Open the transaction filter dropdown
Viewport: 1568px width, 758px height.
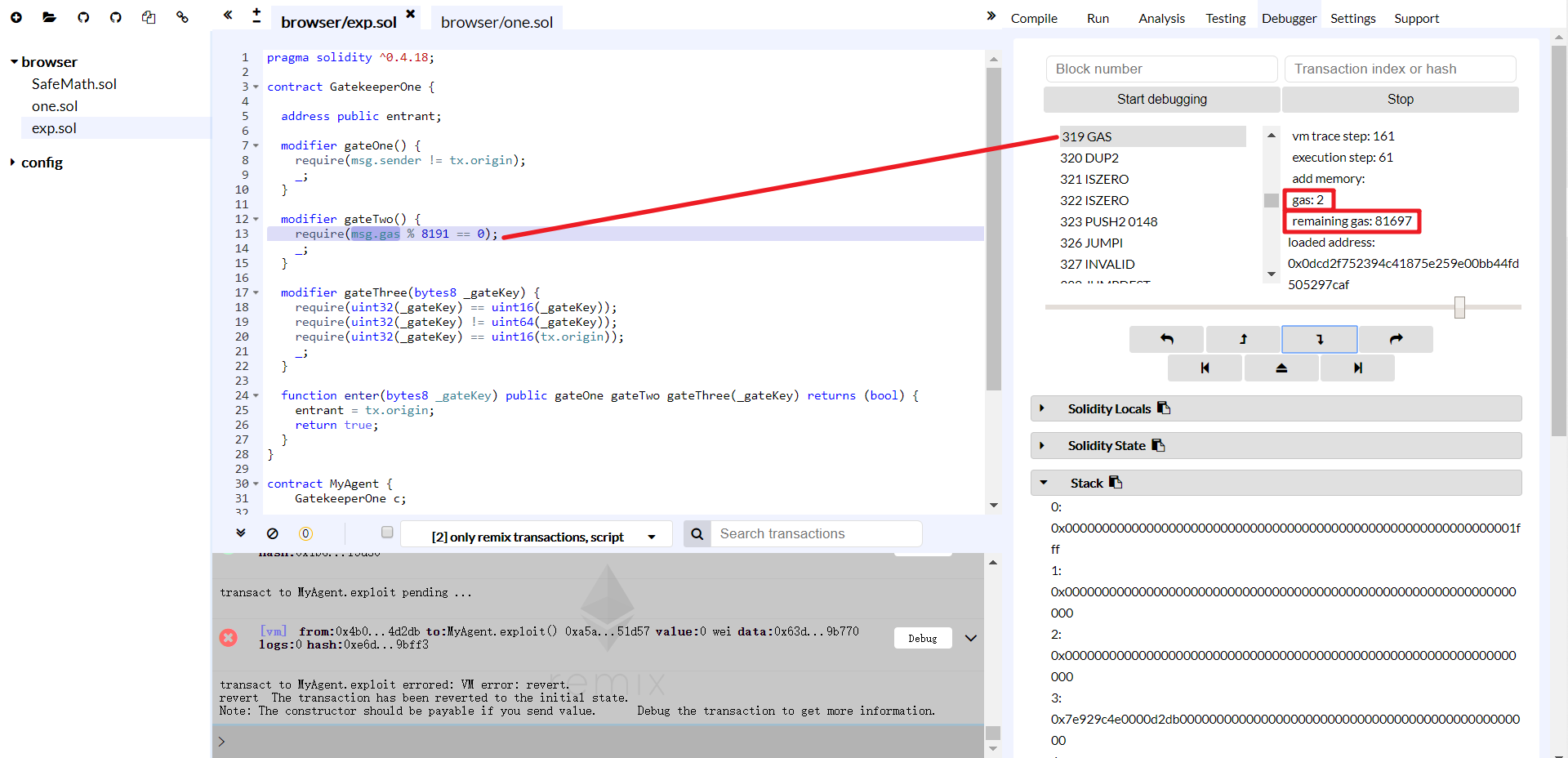tap(537, 534)
